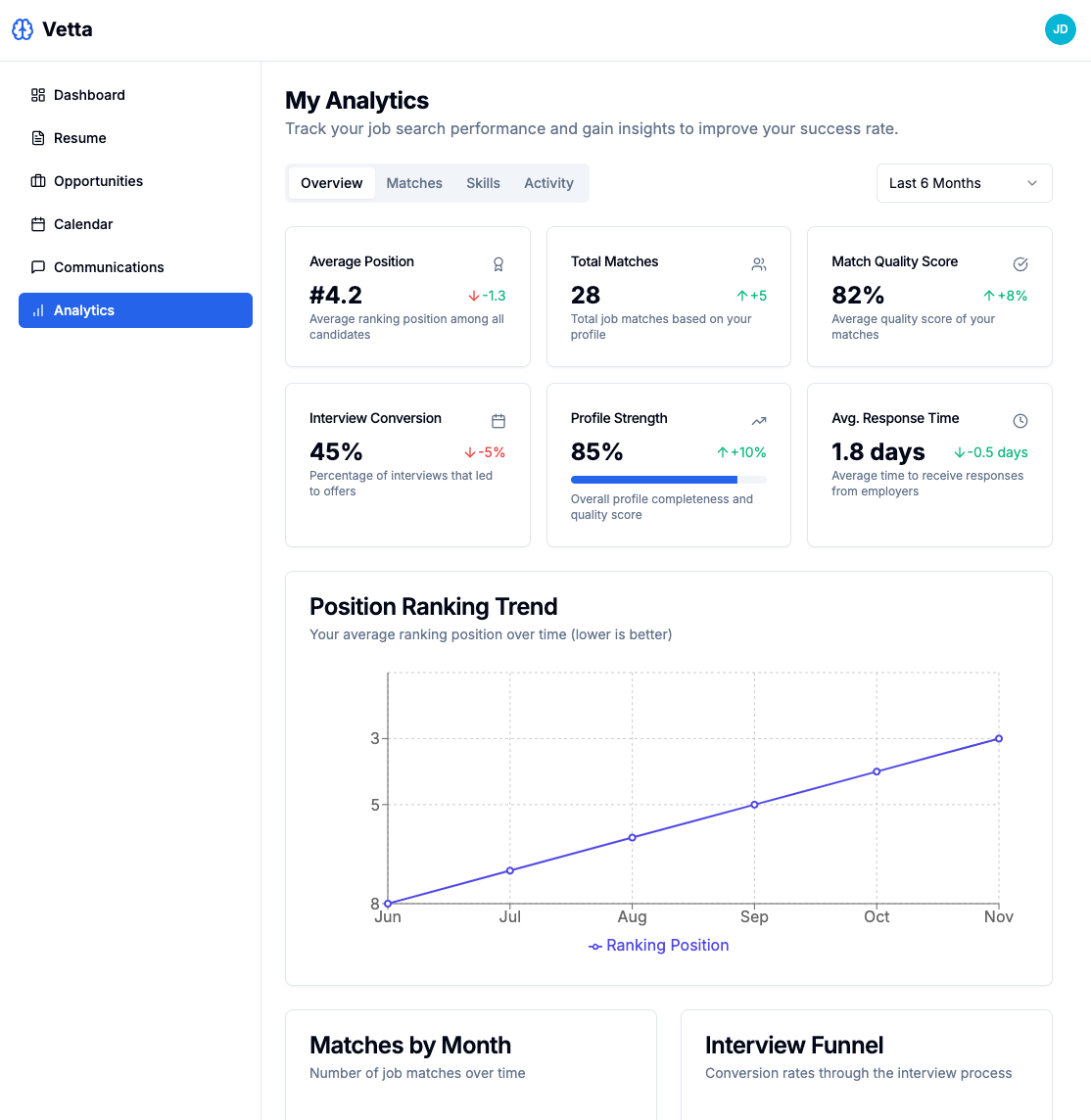Click the trend icon on Profile Strength card
This screenshot has height=1120, width=1091.
click(759, 421)
